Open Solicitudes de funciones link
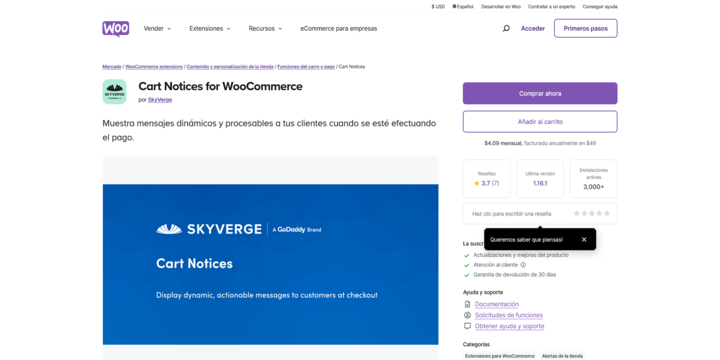This screenshot has height=360, width=720. click(x=509, y=315)
